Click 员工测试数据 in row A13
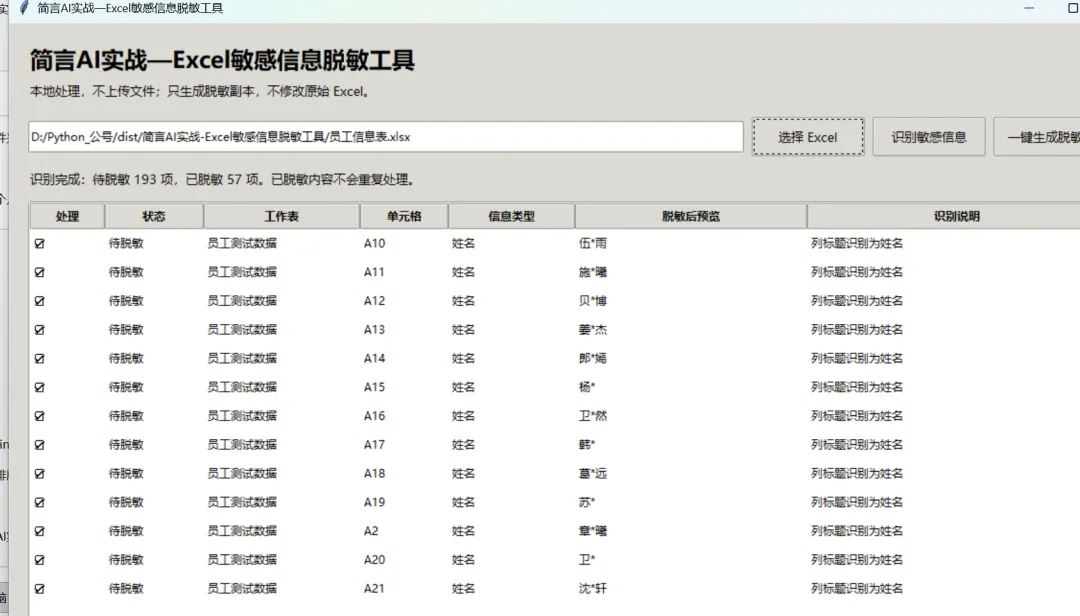This screenshot has width=1080, height=616. pyautogui.click(x=242, y=329)
